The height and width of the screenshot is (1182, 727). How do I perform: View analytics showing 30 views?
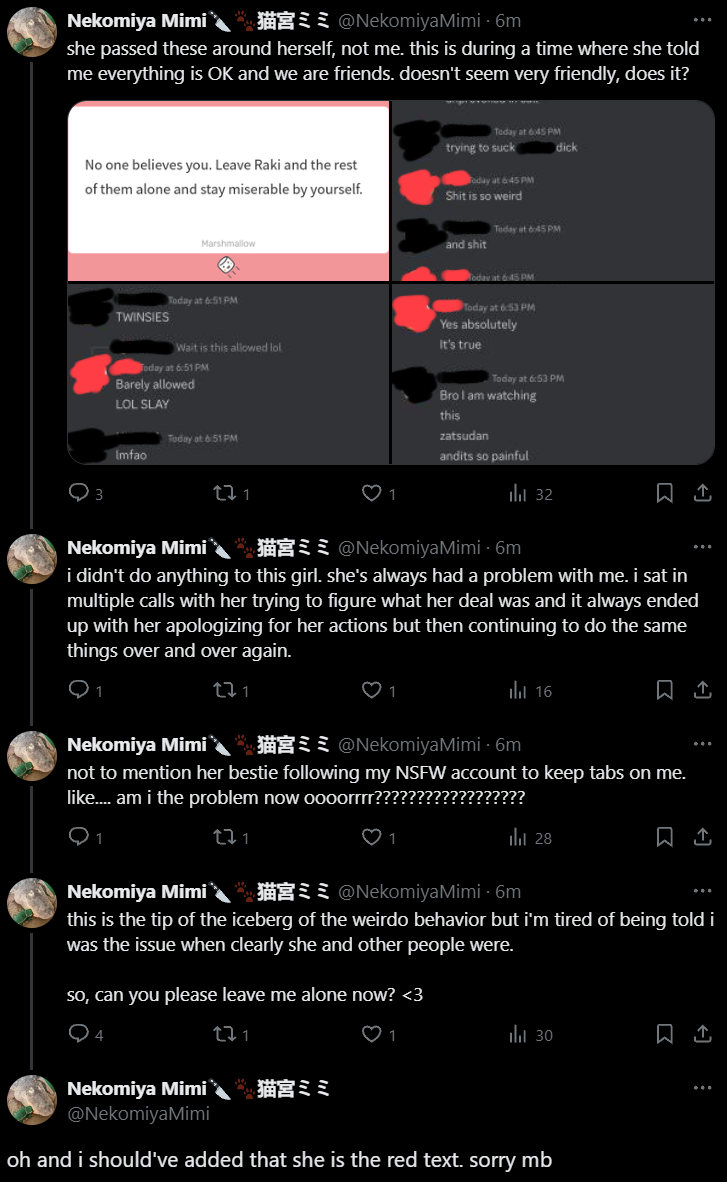530,1034
